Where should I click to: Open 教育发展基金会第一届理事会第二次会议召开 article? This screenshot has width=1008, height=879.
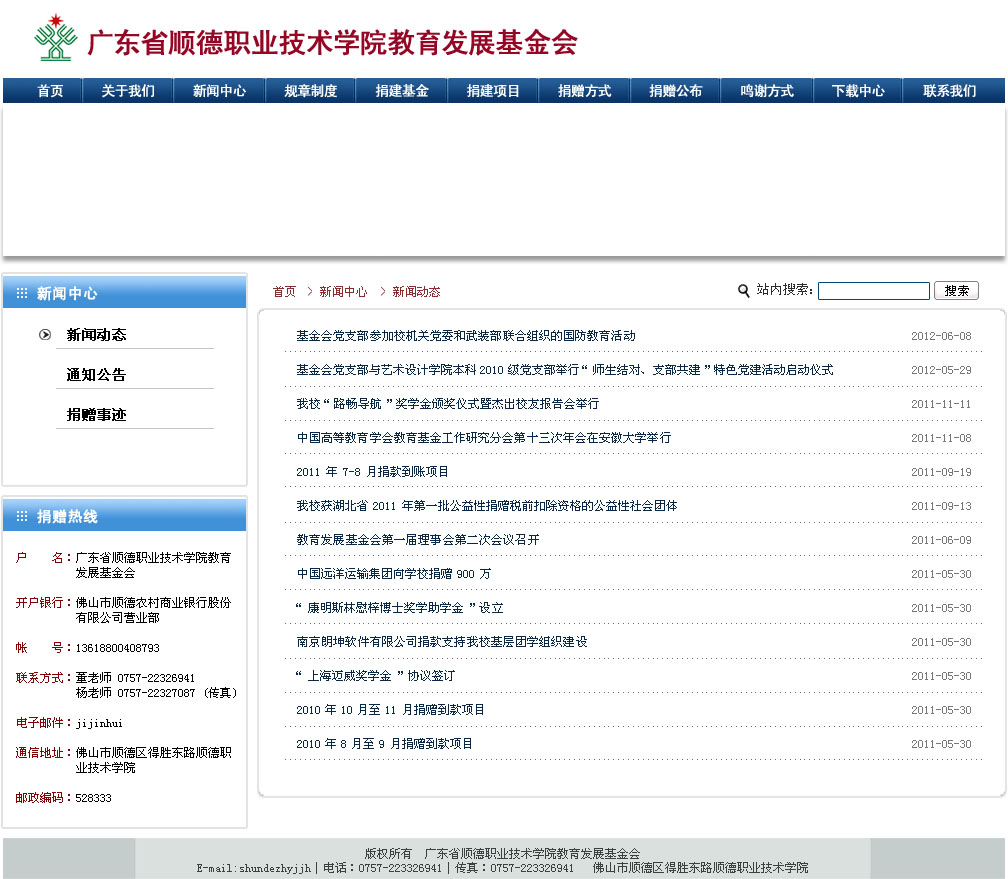pos(417,540)
